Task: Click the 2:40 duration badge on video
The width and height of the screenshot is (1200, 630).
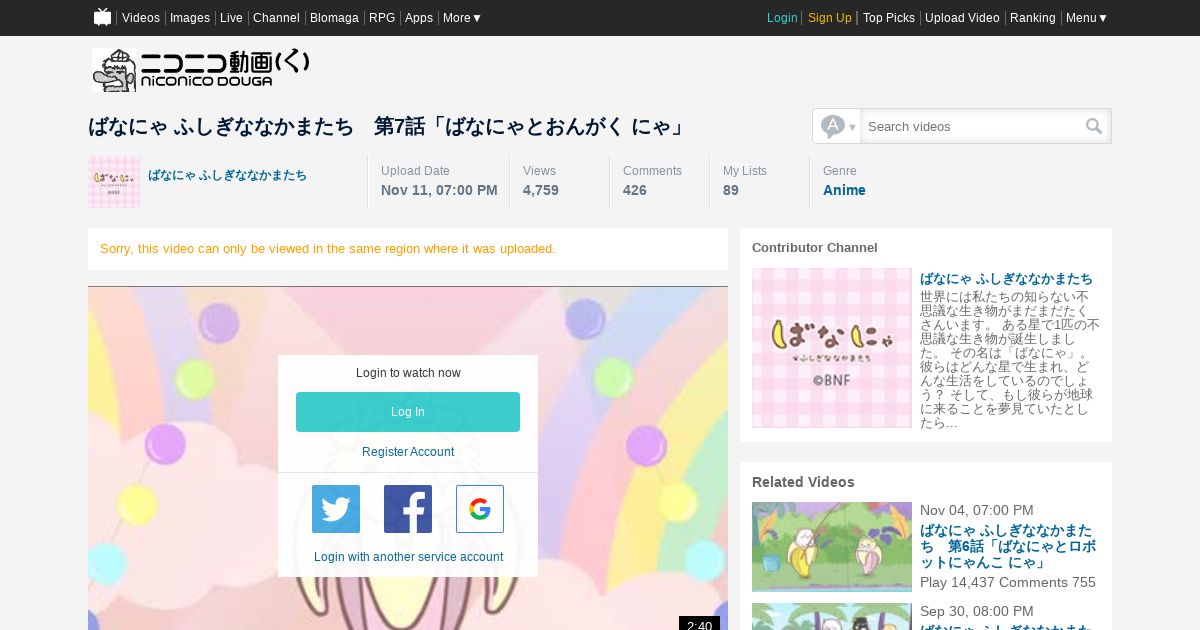Action: pyautogui.click(x=699, y=624)
